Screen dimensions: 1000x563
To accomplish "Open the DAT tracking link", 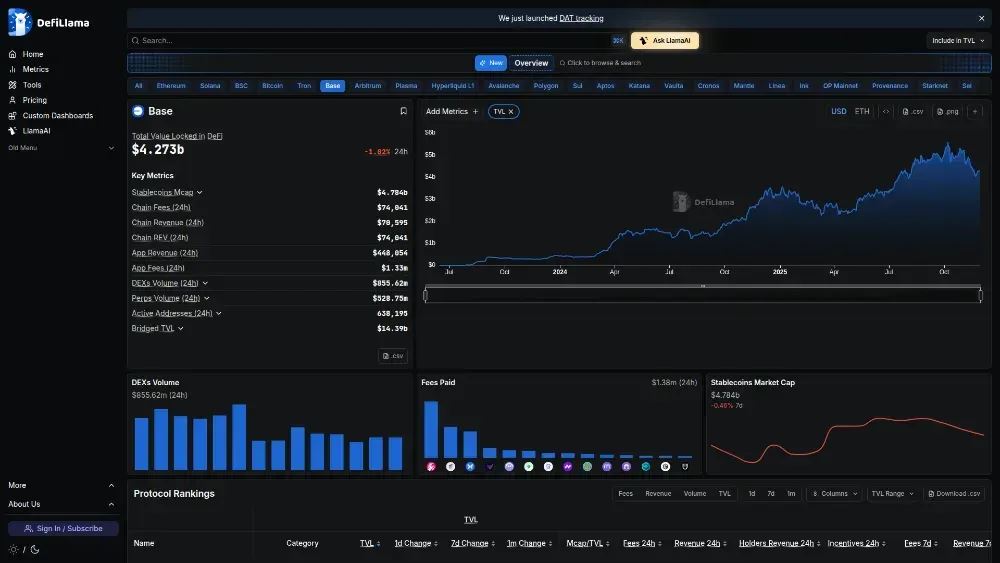I will tap(581, 18).
